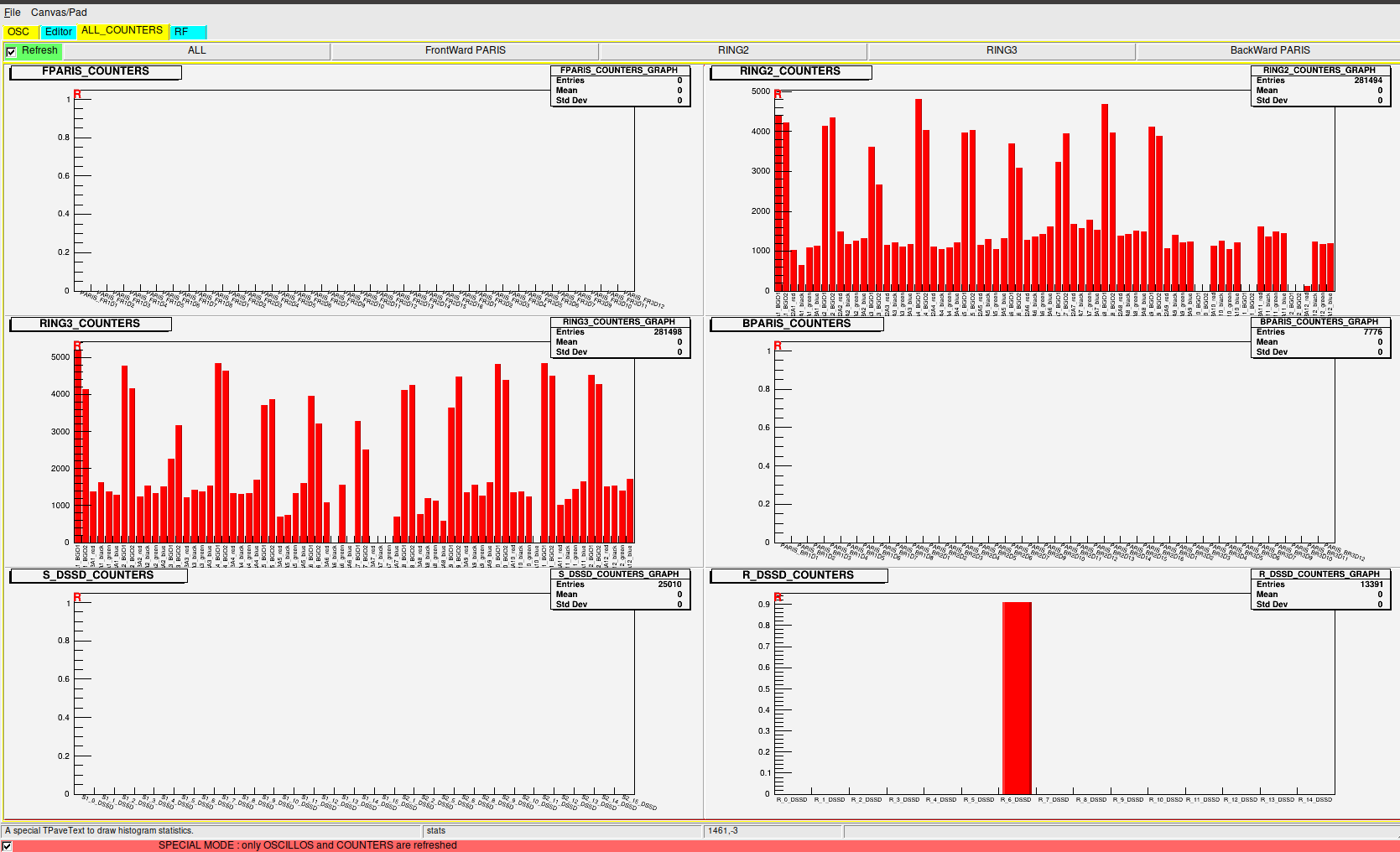This screenshot has height=852, width=1400.
Task: Click the red R marker in the FPARIS_COUNTERS plot
Action: 77,94
